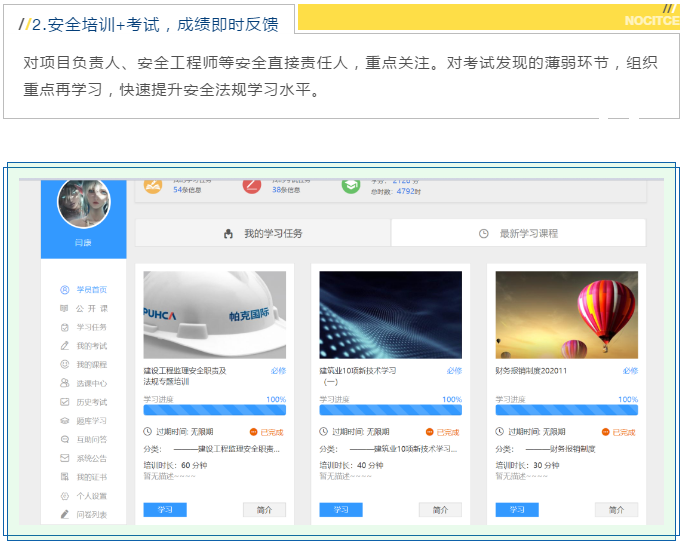Switch to 最新学习课程 tab

(x=518, y=234)
